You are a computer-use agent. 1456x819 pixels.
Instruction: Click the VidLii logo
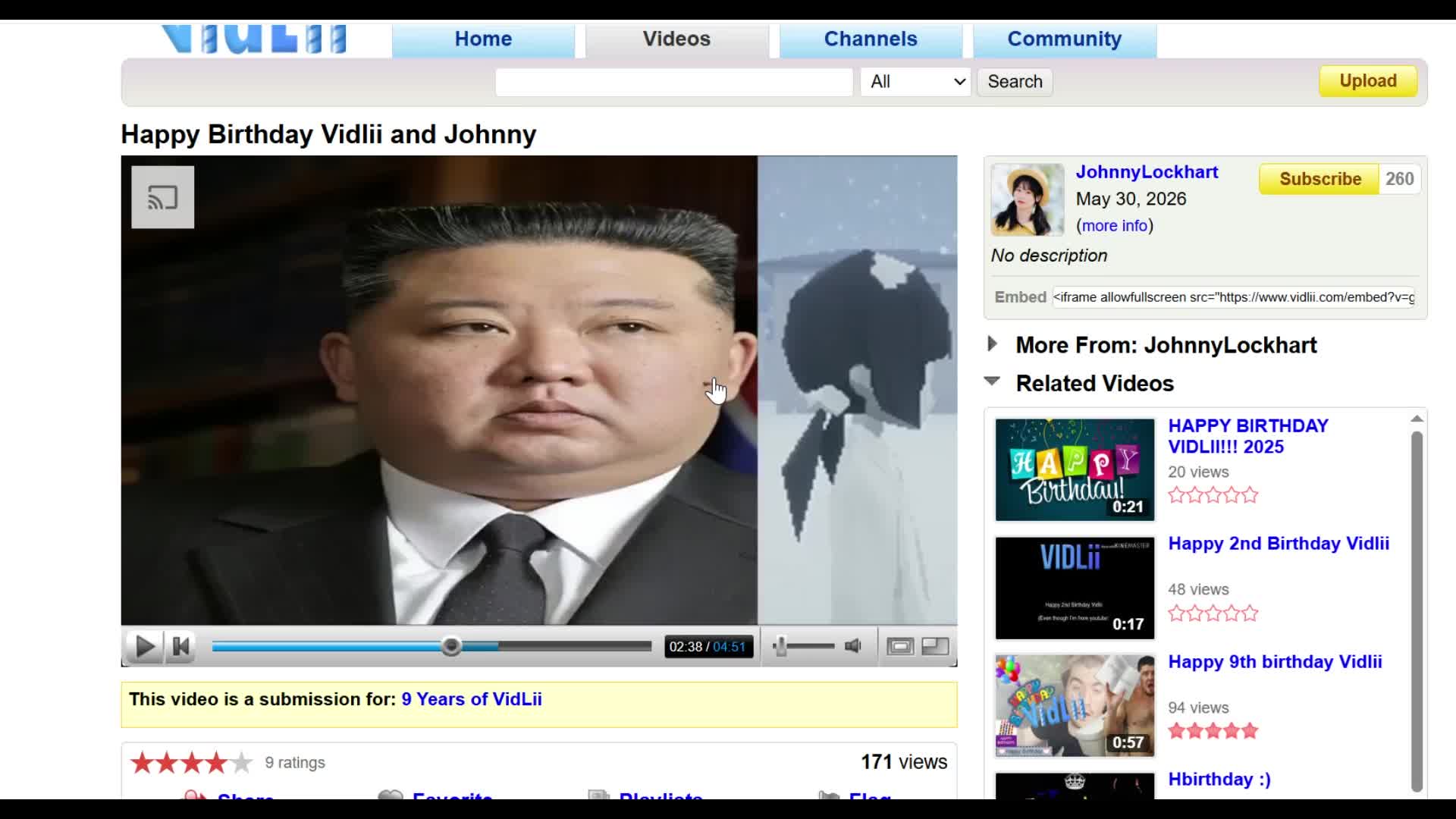click(x=255, y=39)
